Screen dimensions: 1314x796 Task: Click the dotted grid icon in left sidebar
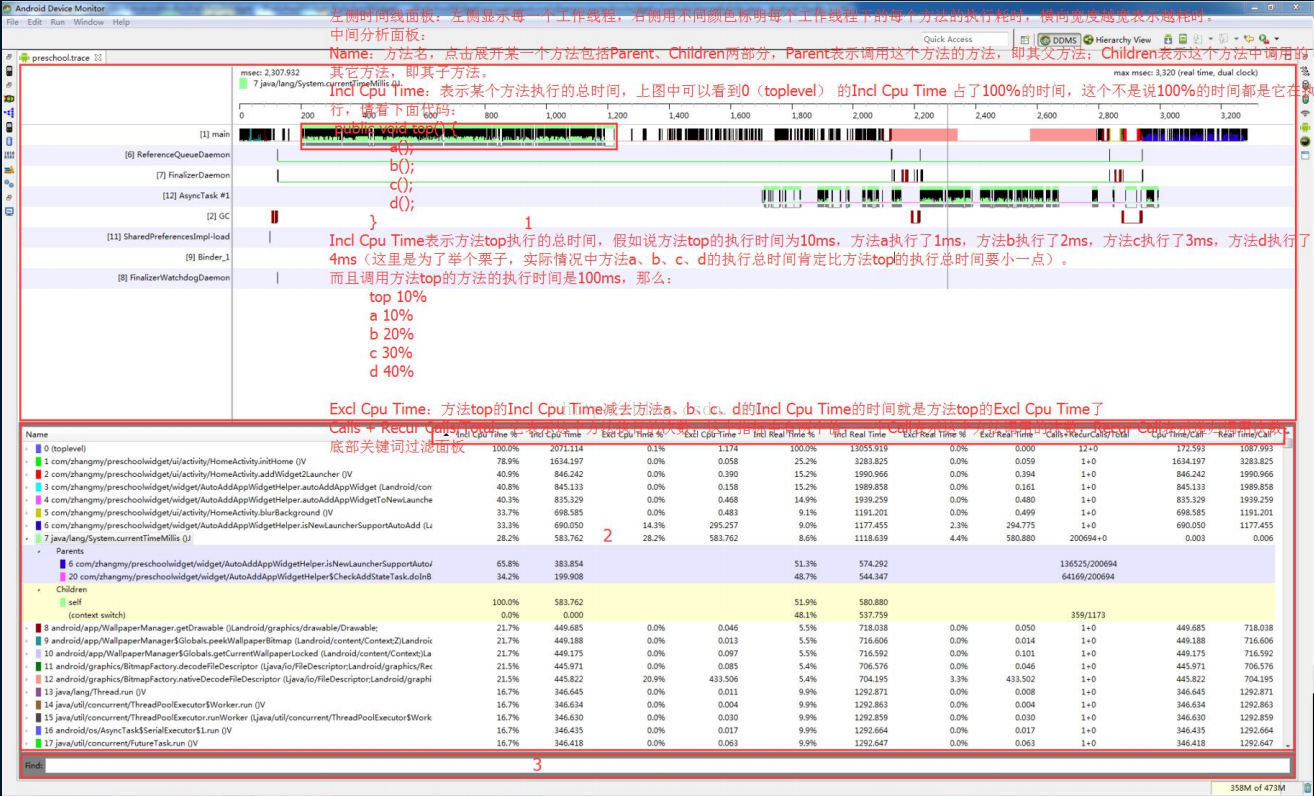9,155
